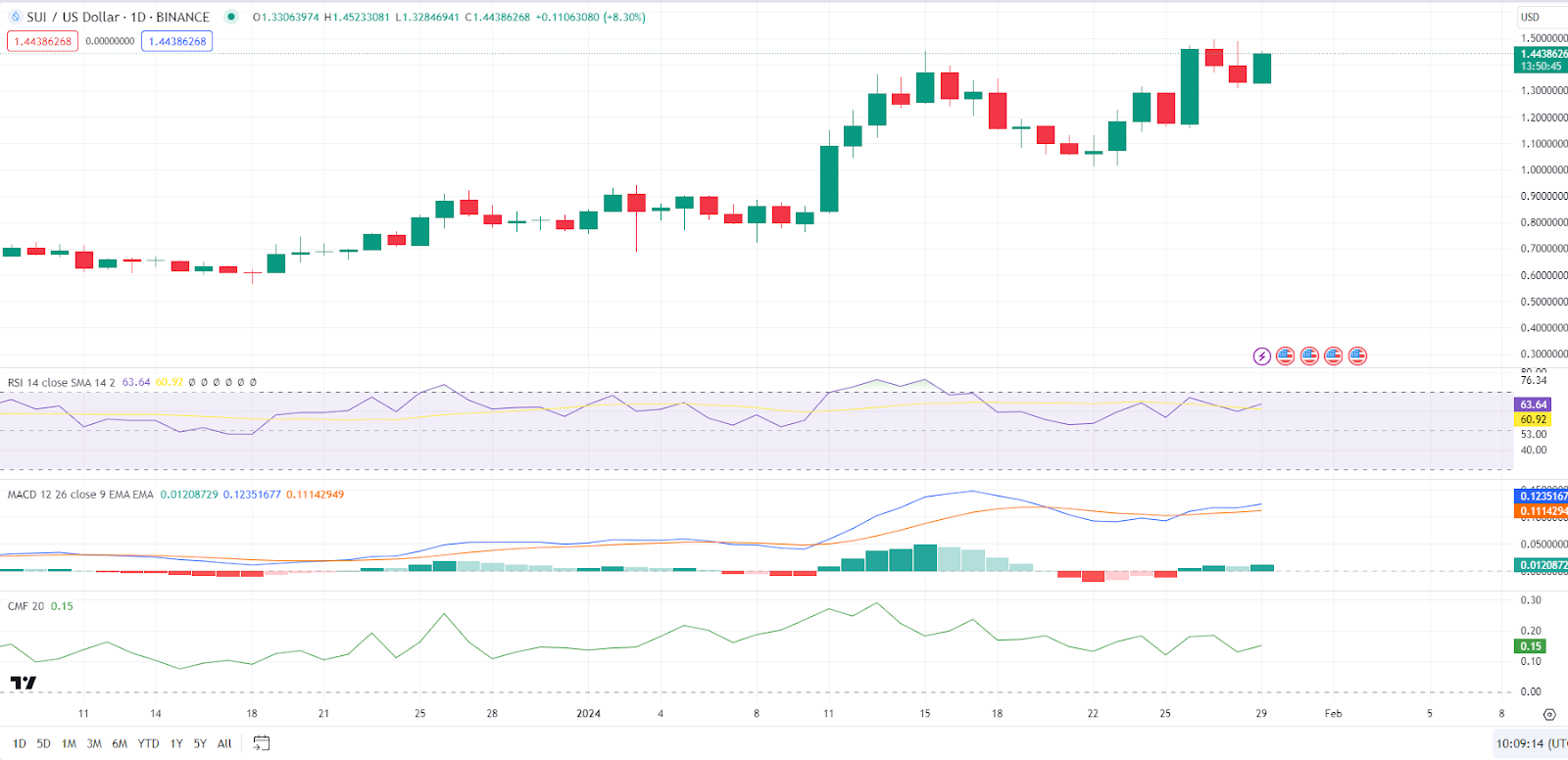Image resolution: width=1568 pixels, height=760 pixels.
Task: Click the blue buy price 1.44386268 button
Action: pyautogui.click(x=177, y=41)
